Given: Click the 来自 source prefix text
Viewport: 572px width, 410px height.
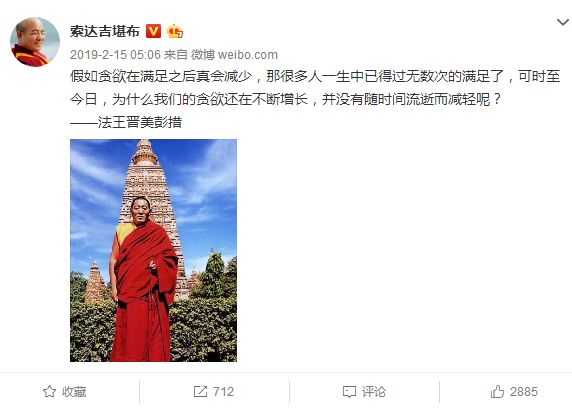Looking at the screenshot, I should pos(175,55).
